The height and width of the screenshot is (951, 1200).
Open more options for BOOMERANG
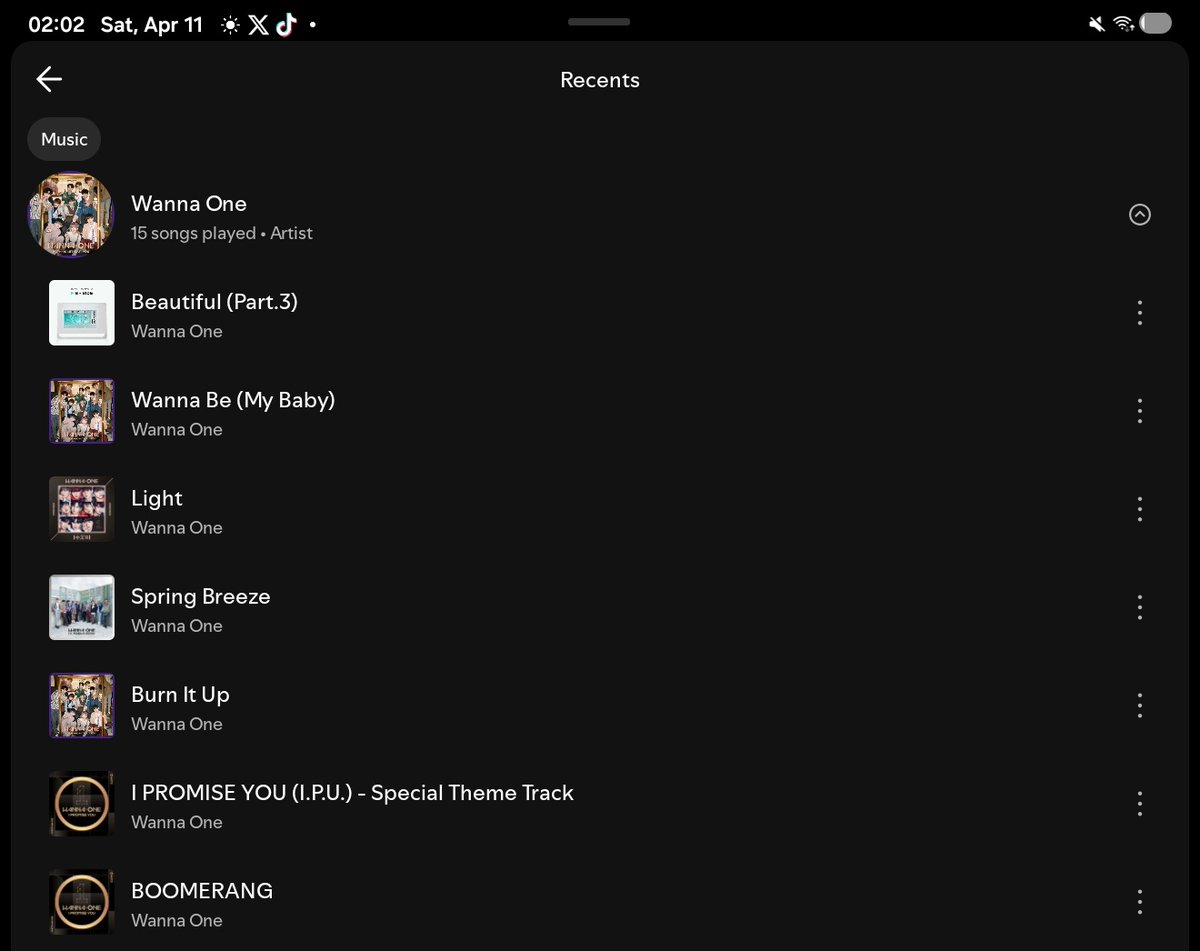[x=1139, y=901]
